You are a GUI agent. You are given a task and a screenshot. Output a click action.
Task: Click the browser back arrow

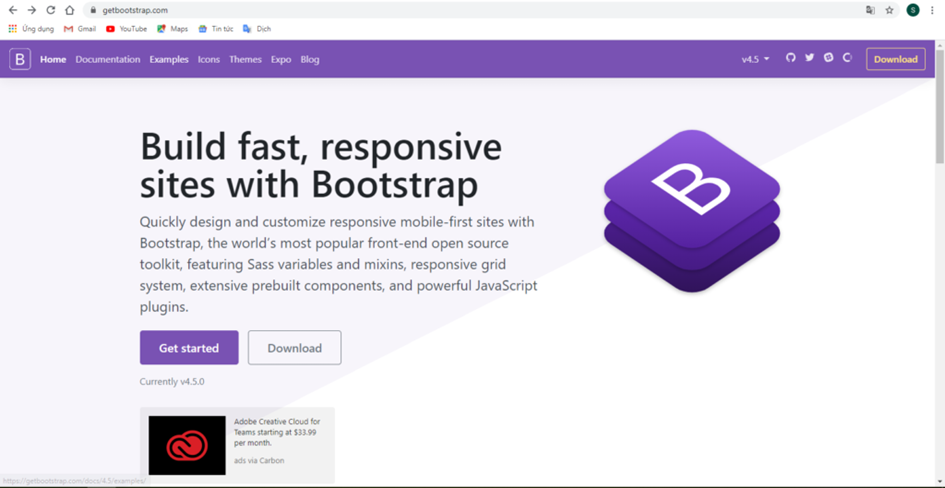13,10
